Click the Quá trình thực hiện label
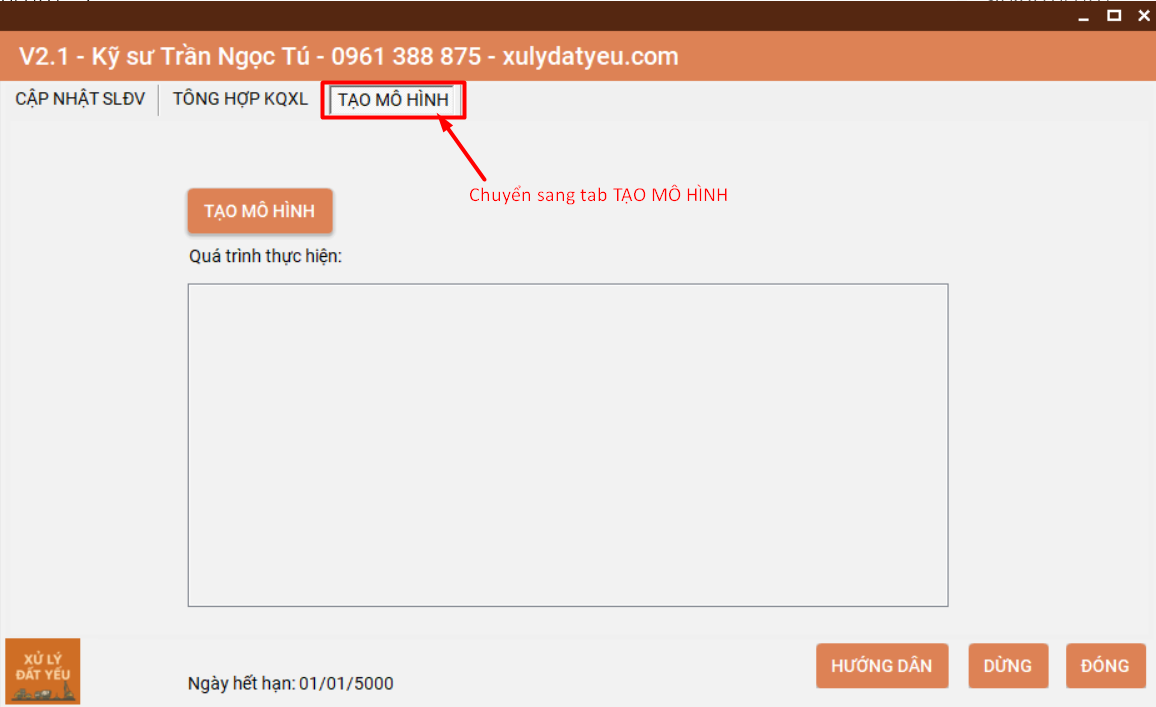The image size is (1156, 707). (265, 256)
